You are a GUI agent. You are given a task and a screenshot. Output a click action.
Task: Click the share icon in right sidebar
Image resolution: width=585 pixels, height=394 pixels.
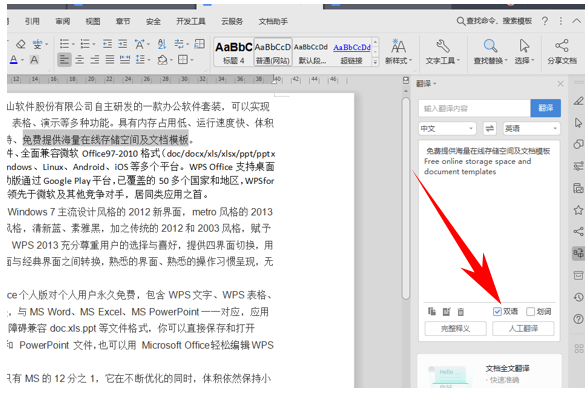pos(578,232)
